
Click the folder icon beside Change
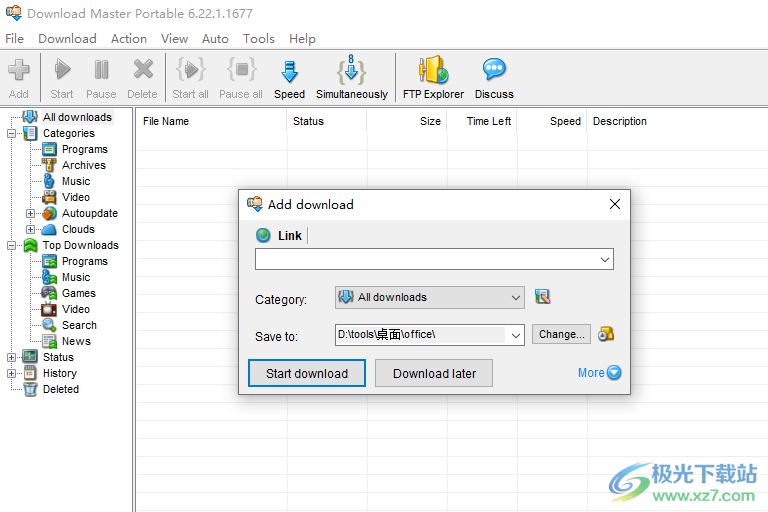pyautogui.click(x=606, y=334)
